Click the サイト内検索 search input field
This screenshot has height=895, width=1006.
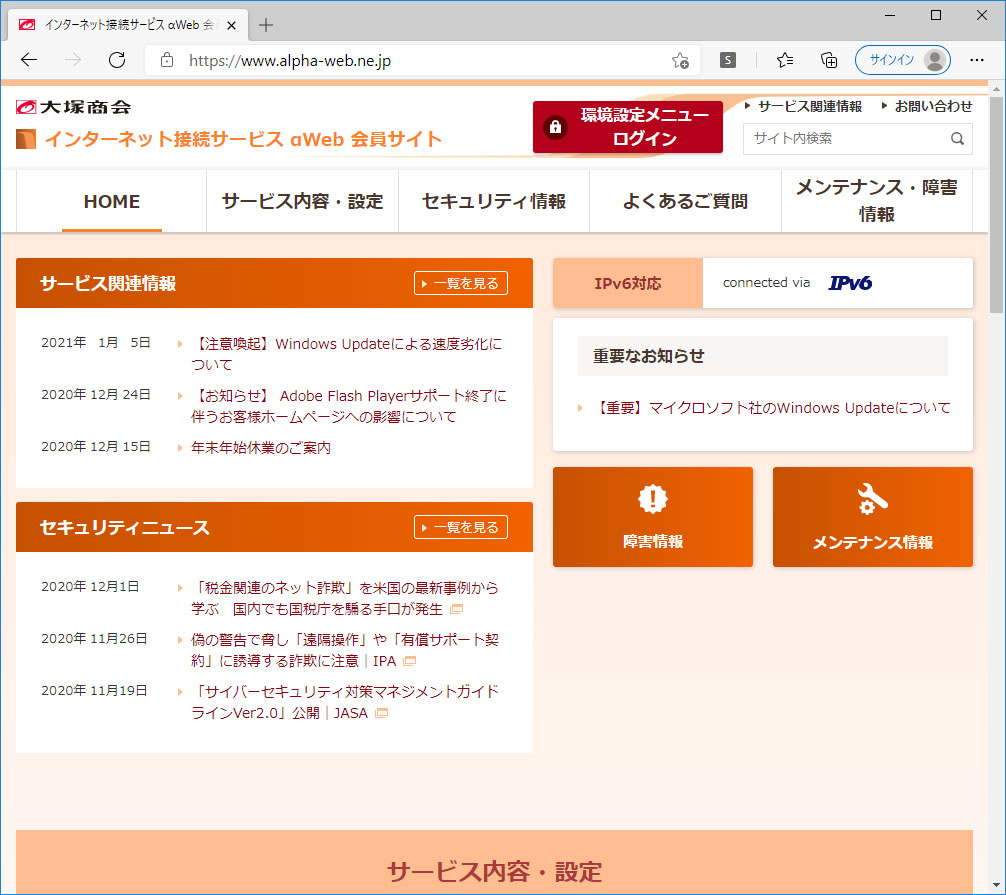[x=845, y=139]
